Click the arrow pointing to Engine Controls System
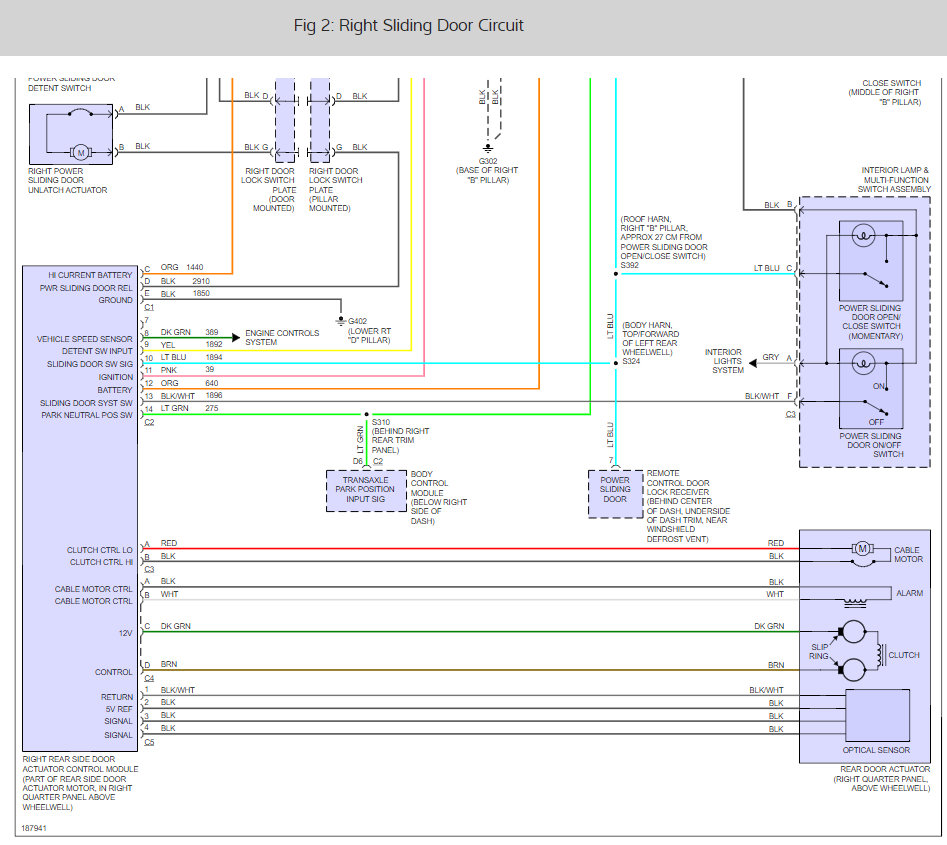The width and height of the screenshot is (947, 845). 236,337
